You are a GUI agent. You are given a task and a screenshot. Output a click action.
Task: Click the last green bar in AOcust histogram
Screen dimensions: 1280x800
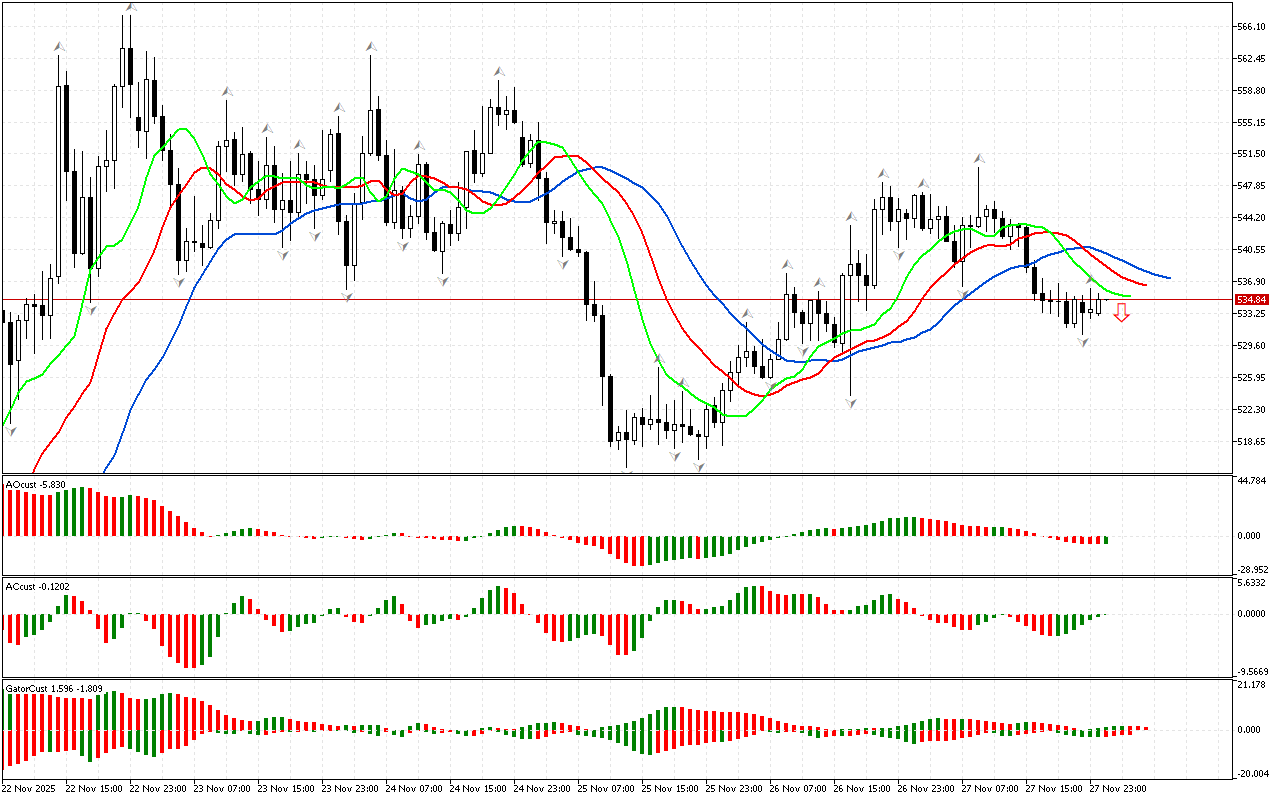click(1106, 540)
